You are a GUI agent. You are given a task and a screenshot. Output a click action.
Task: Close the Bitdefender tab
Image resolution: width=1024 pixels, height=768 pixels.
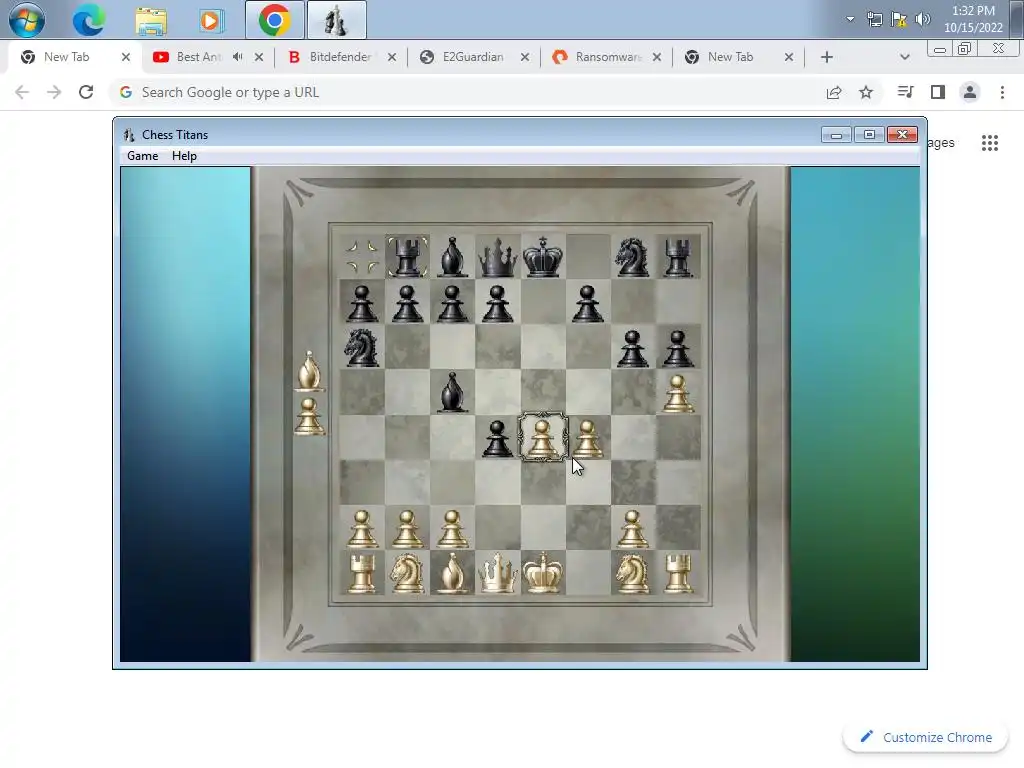(392, 57)
